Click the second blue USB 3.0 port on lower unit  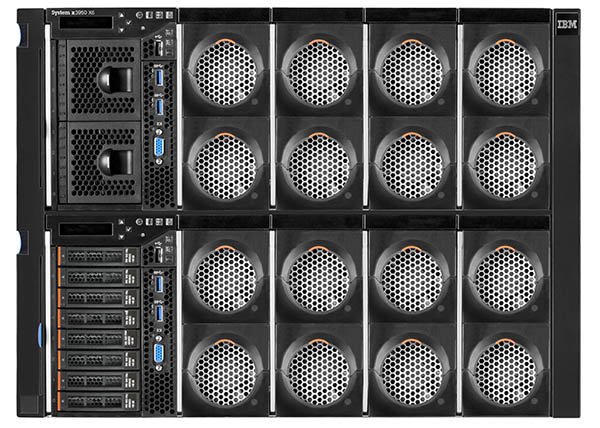click(158, 312)
